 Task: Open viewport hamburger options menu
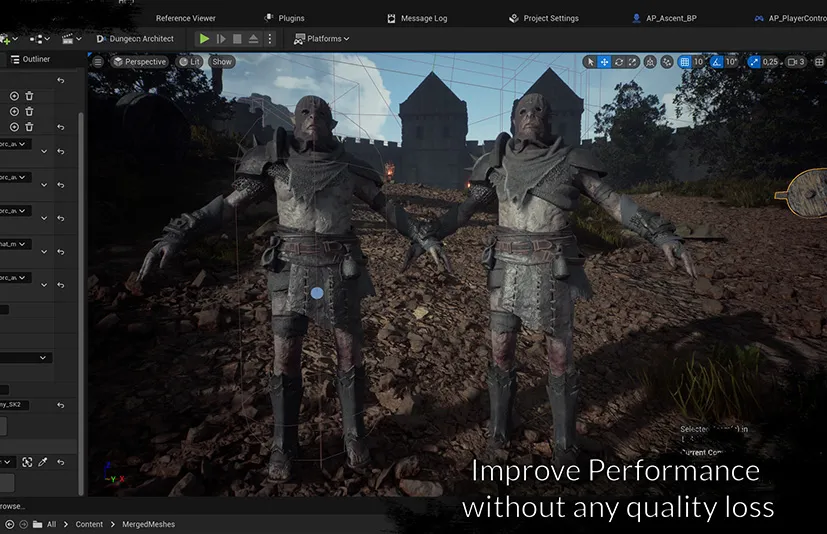(98, 62)
